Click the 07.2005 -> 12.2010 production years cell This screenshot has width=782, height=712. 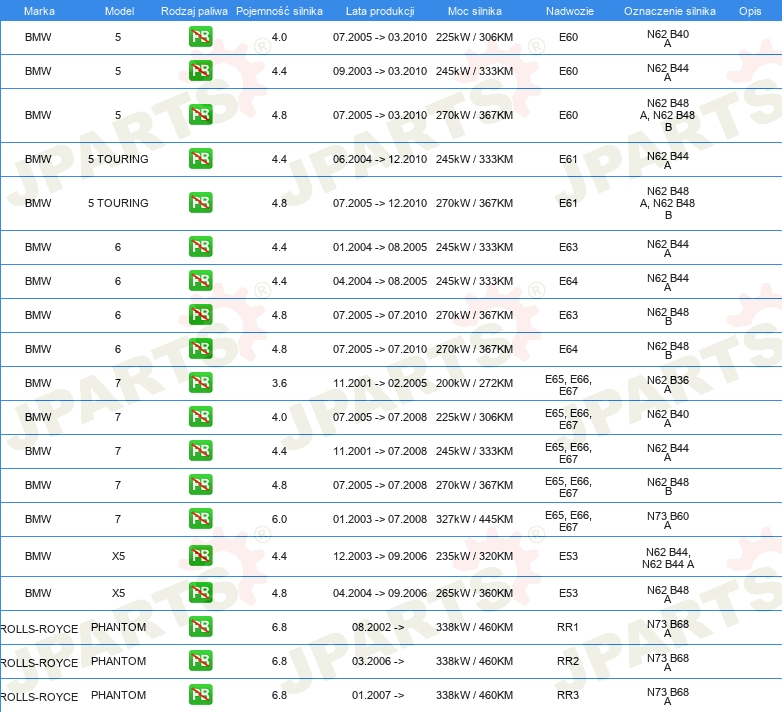tap(380, 203)
